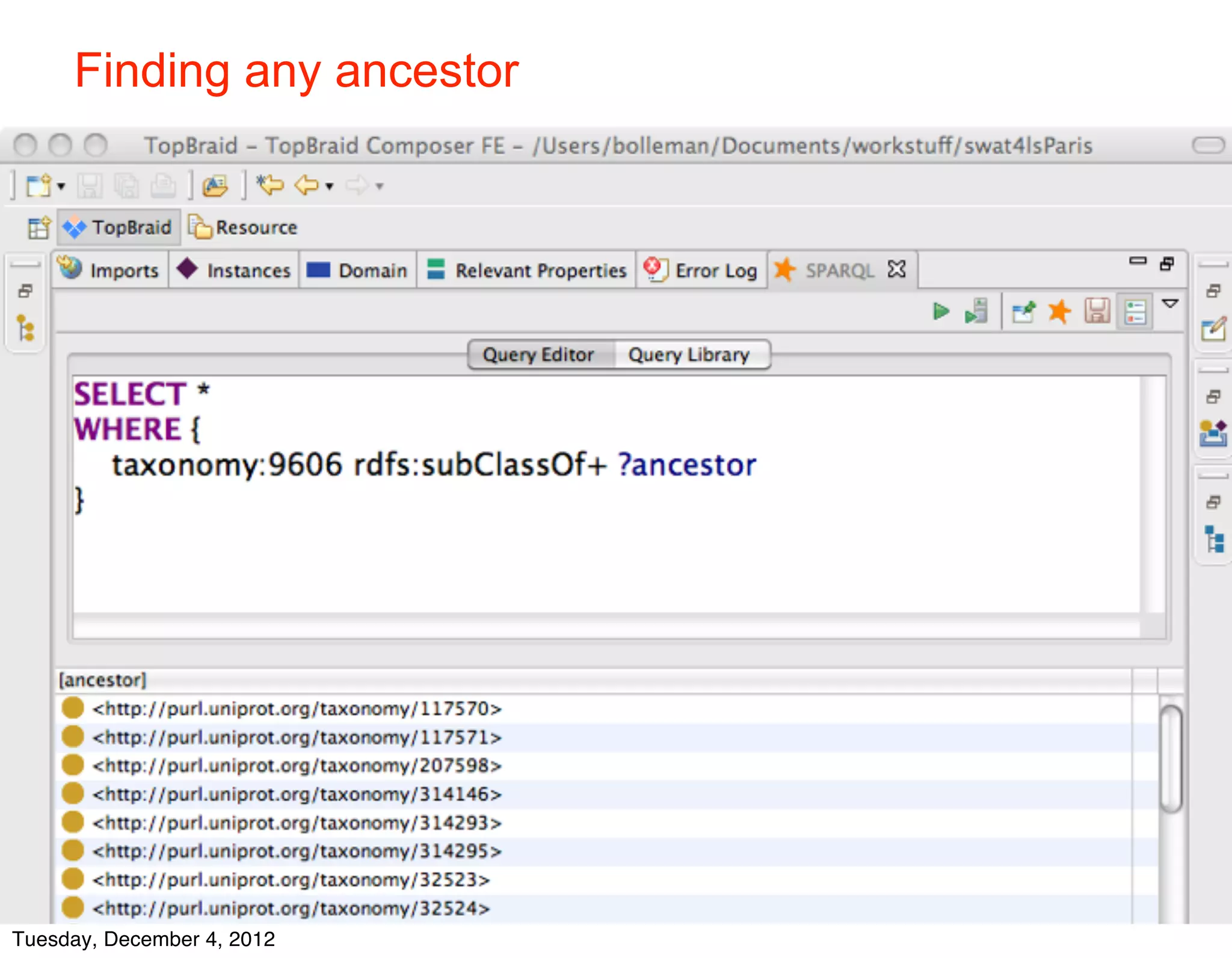
Task: Click the New wizard icon in main toolbar
Action: [x=38, y=186]
